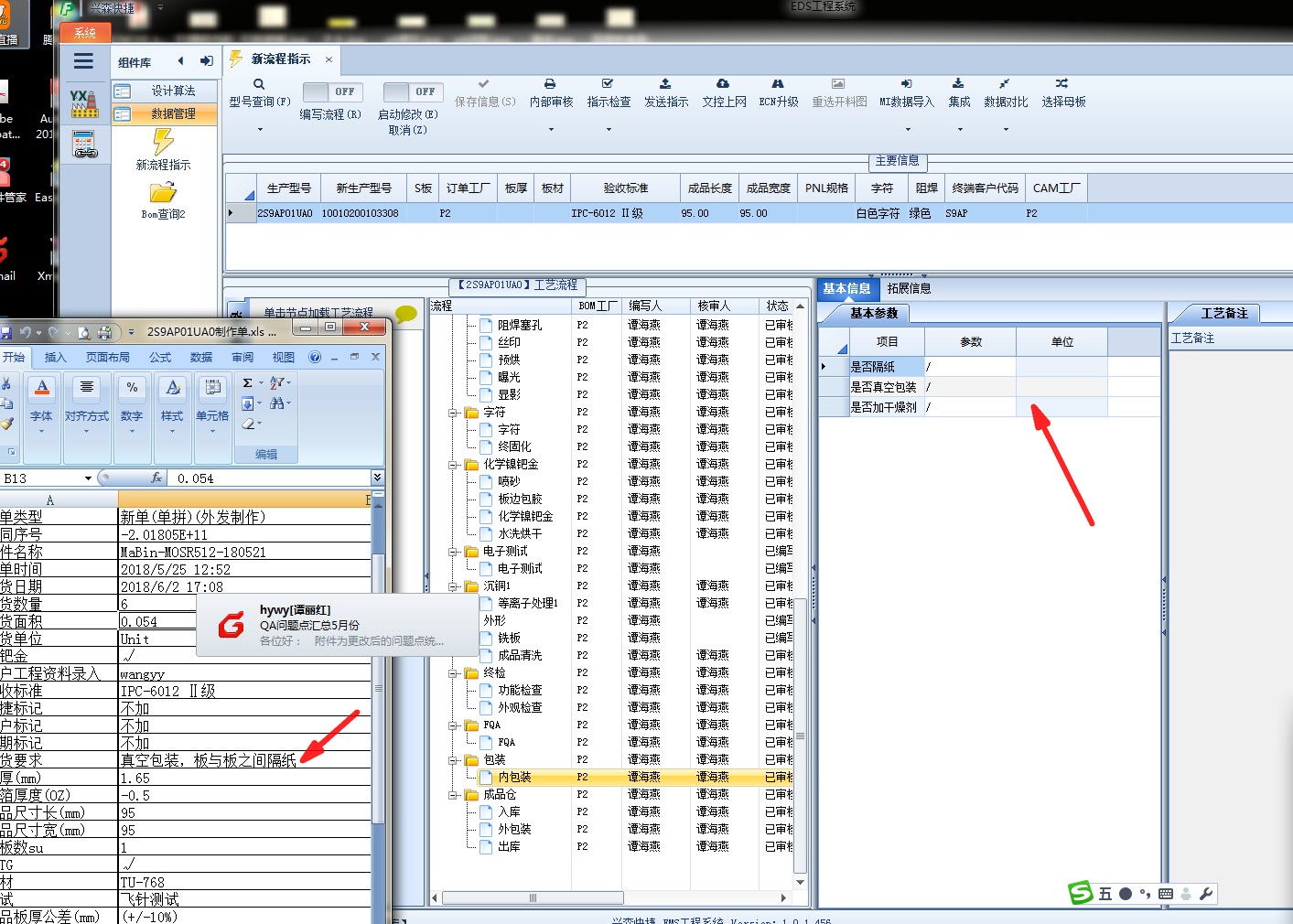Click the 系统 menu tab
Viewport: 1293px width, 924px height.
[x=85, y=33]
